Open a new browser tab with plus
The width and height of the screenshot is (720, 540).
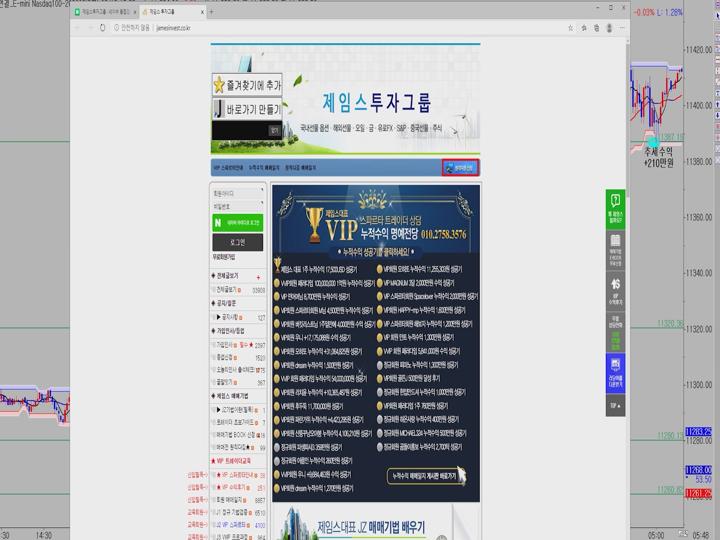211,12
